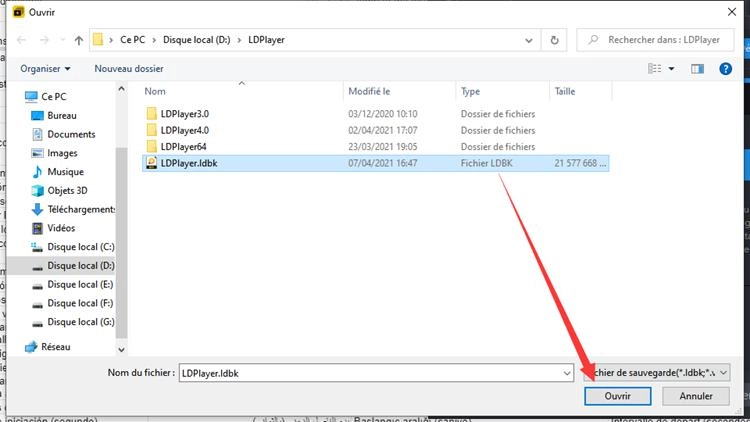Expand chevron after Disque local (D:) breadcrumb

coord(239,40)
